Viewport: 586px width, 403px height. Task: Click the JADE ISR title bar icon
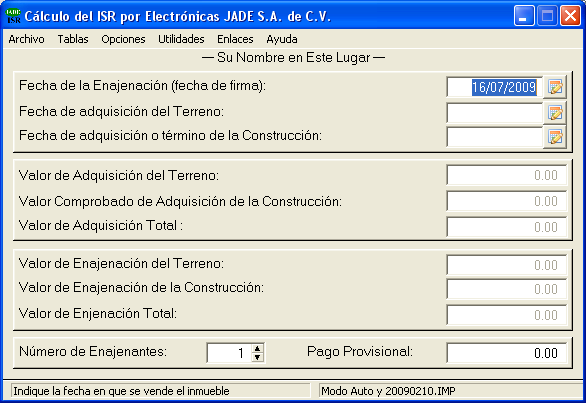(13, 16)
